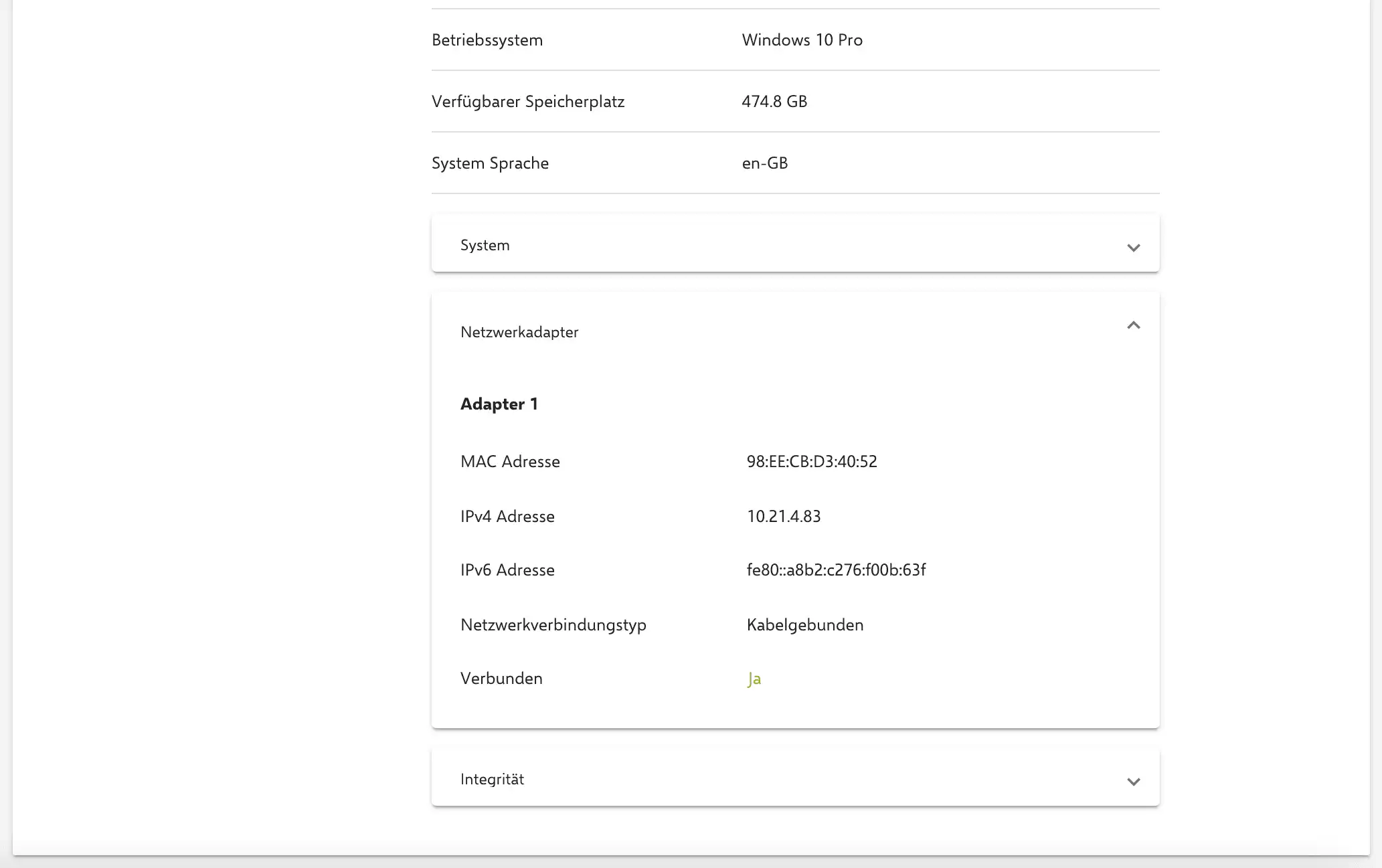Select MAC address value 98:EE:CB:D3:40:52
1382x868 pixels.
[812, 461]
